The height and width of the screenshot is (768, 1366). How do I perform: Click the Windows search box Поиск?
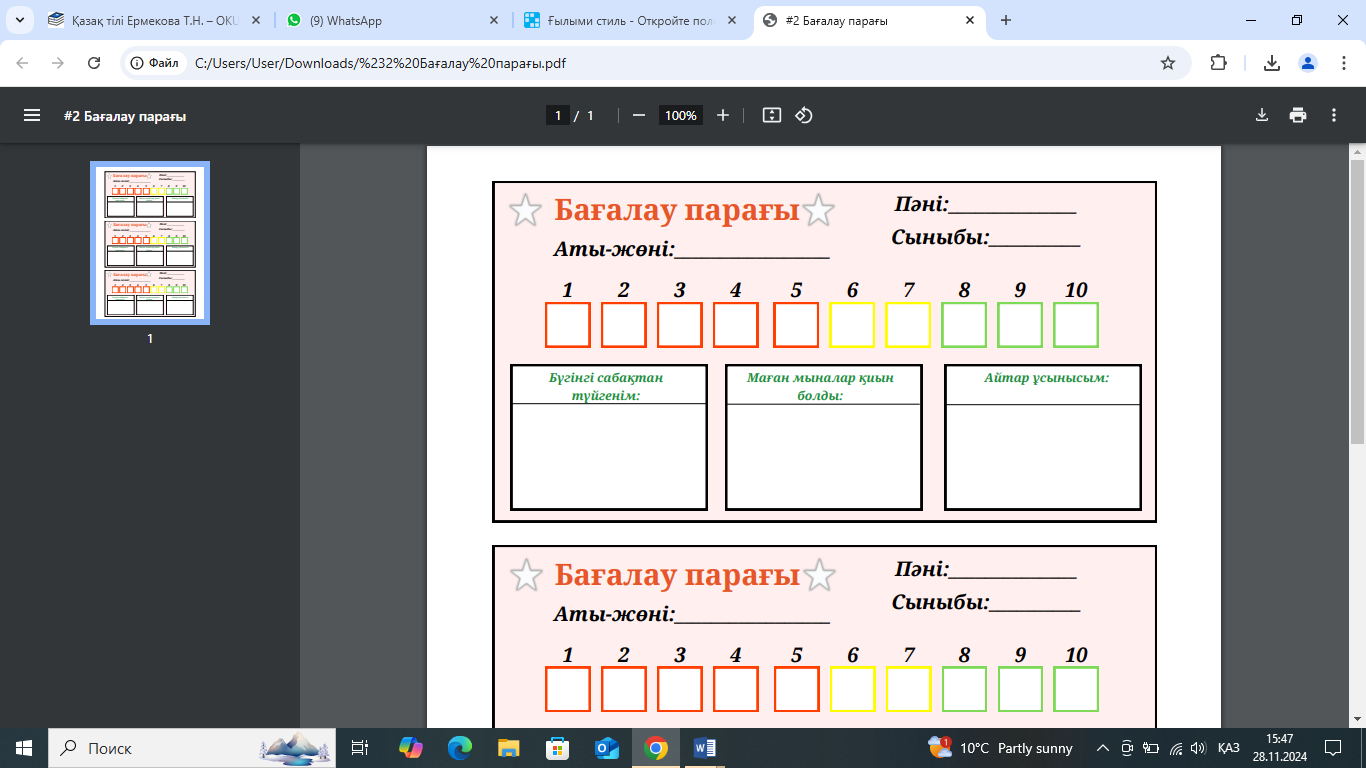[x=194, y=748]
